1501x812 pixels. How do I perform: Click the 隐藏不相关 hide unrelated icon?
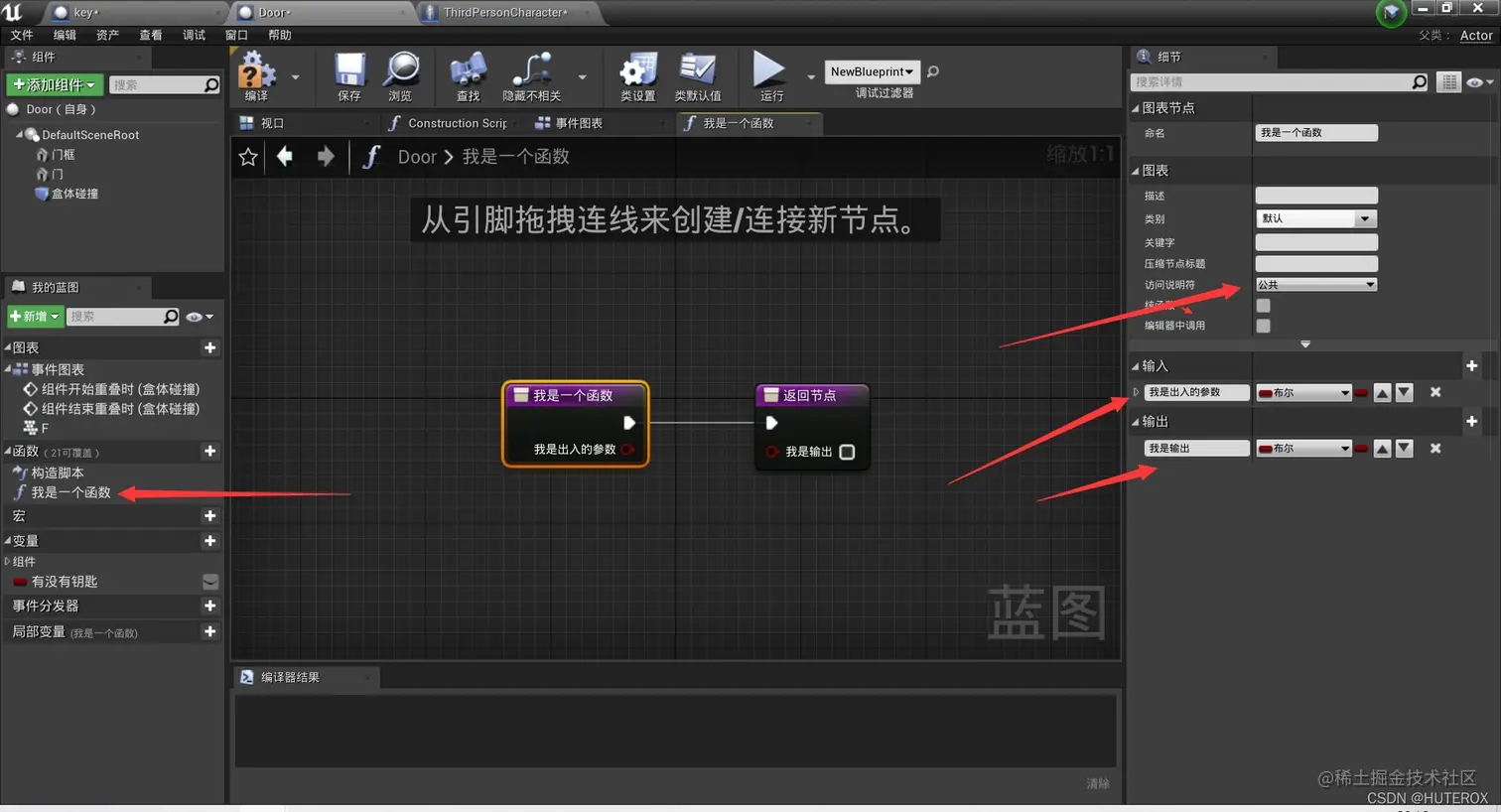click(x=532, y=75)
